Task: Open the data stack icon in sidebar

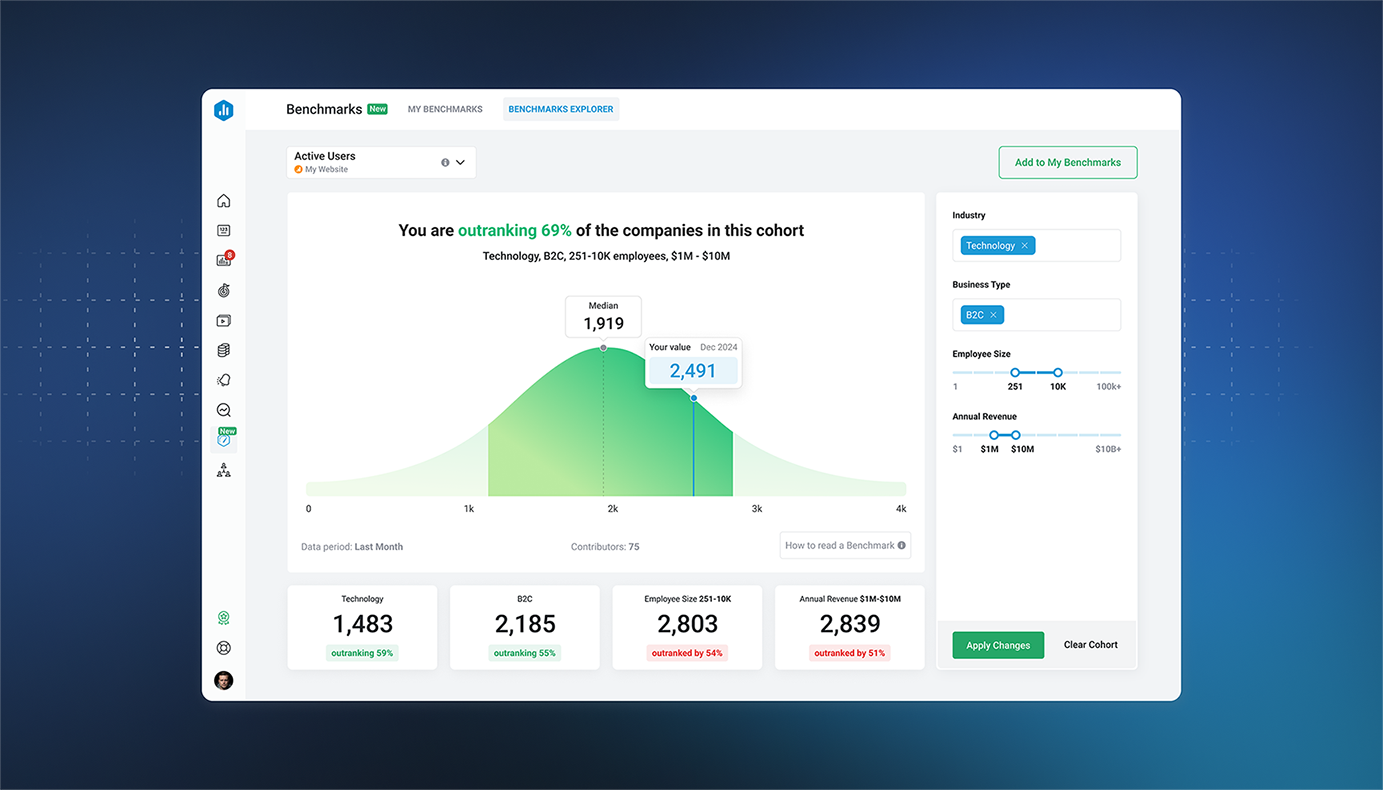Action: pos(223,349)
